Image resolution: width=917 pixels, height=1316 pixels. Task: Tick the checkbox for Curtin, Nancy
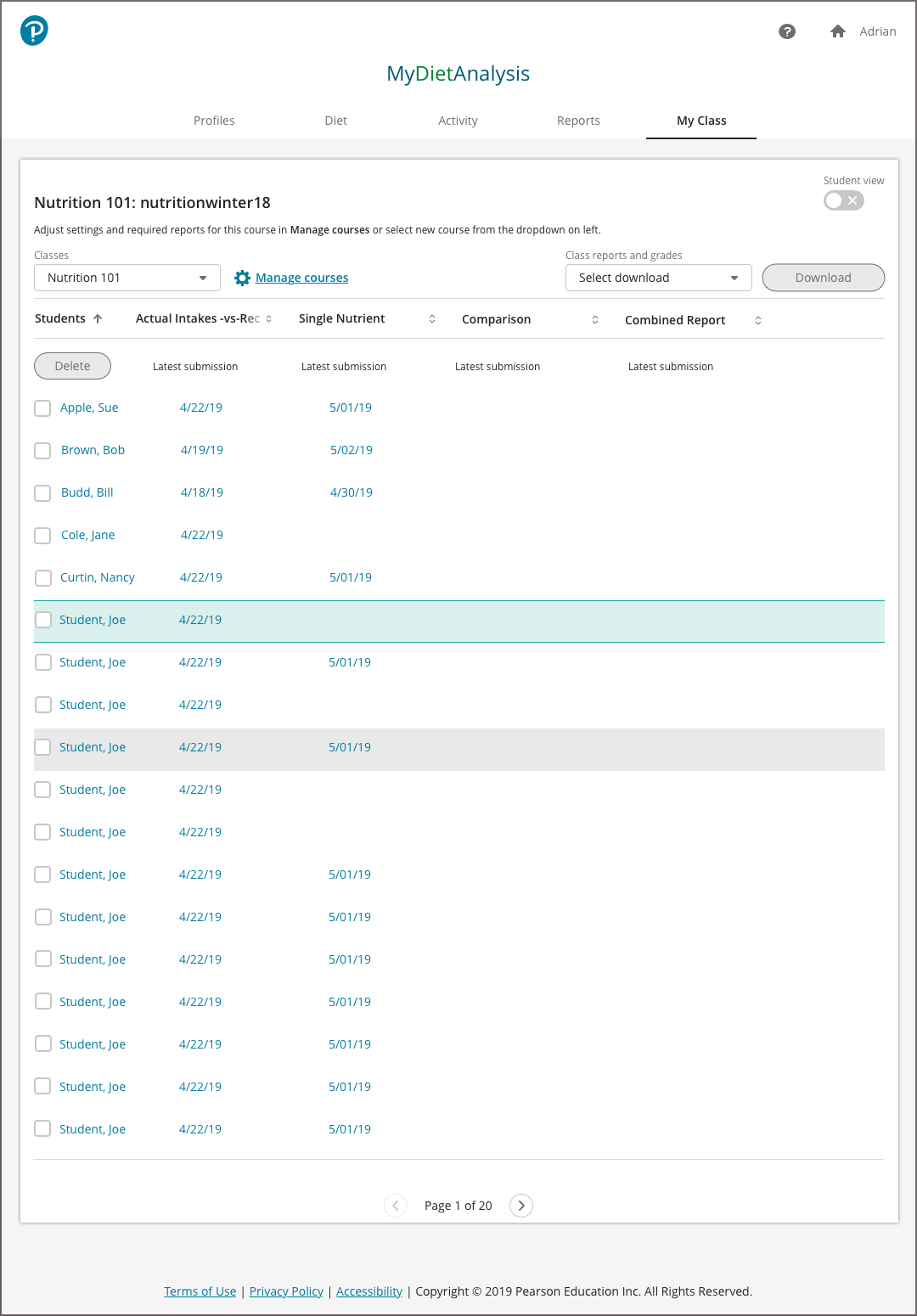pos(42,578)
